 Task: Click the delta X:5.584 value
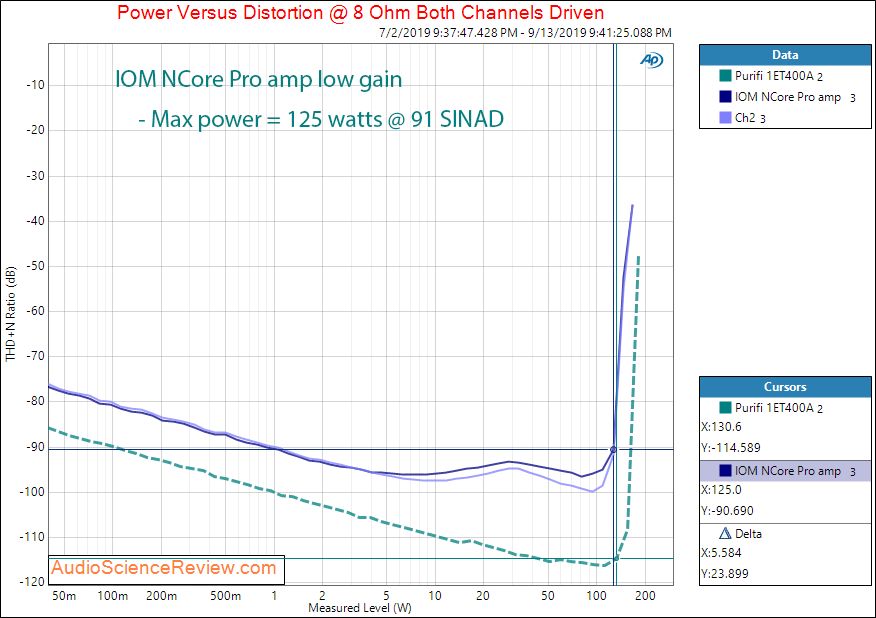point(721,553)
